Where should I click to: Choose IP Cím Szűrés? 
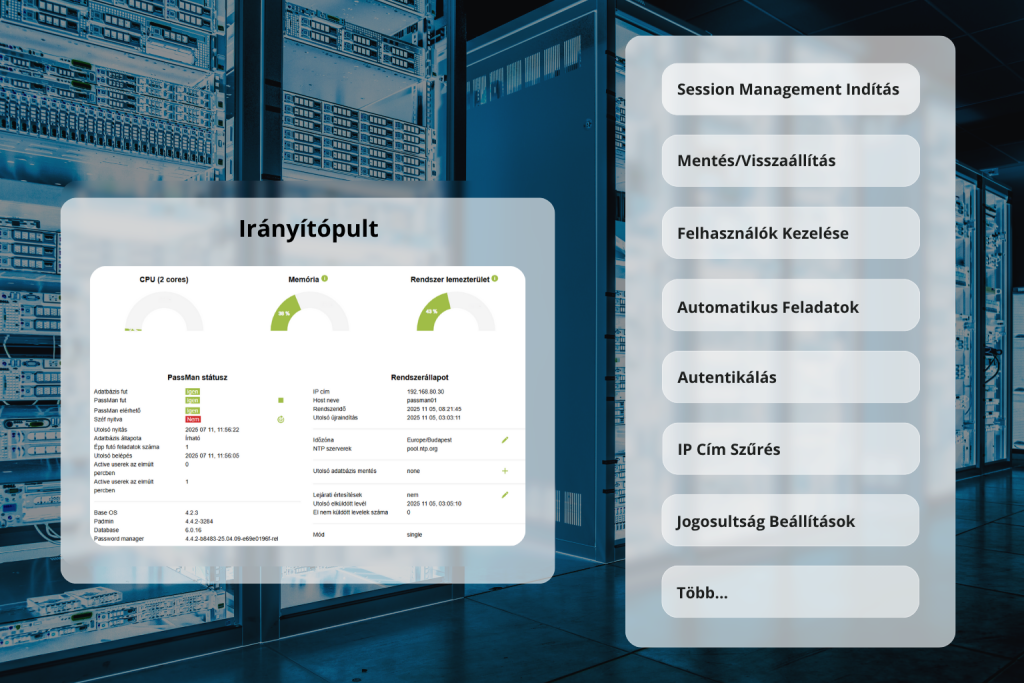tap(790, 449)
